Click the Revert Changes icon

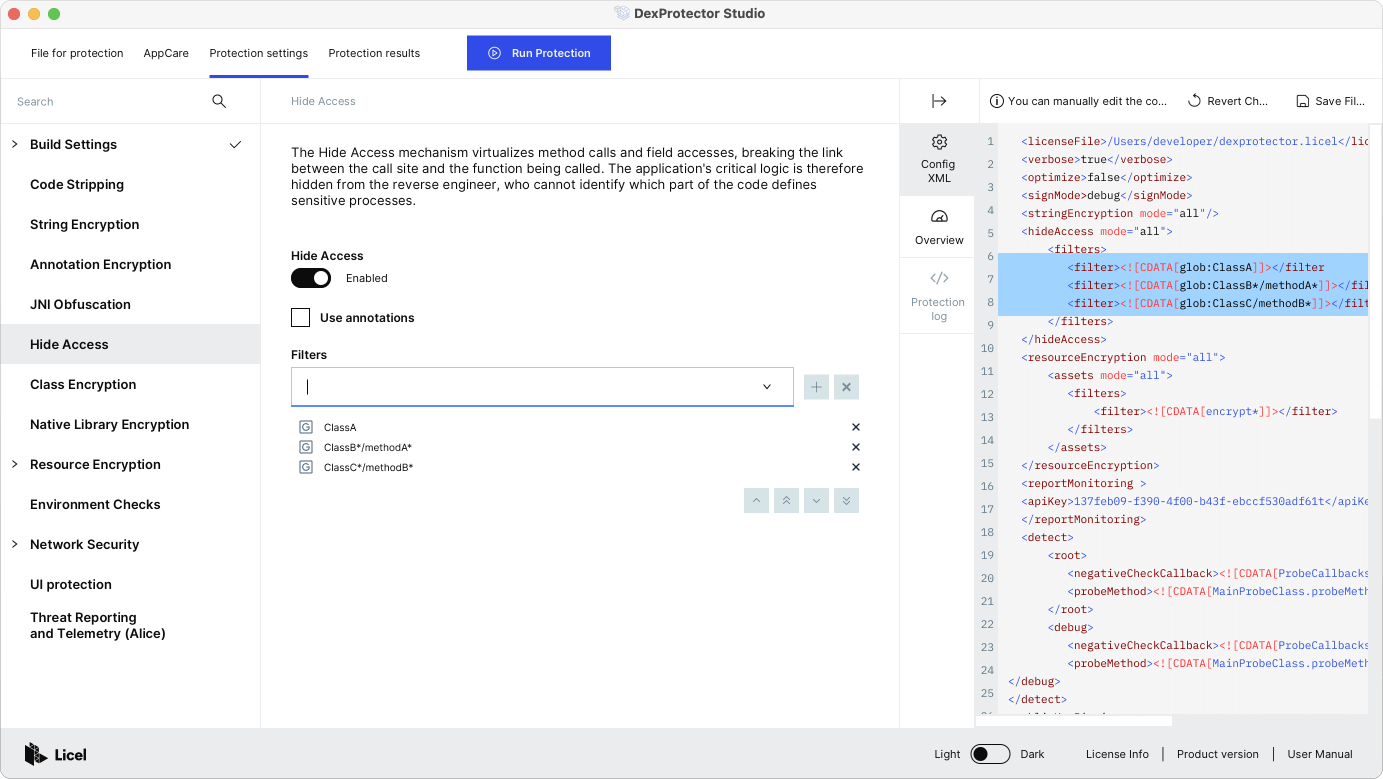(1194, 101)
